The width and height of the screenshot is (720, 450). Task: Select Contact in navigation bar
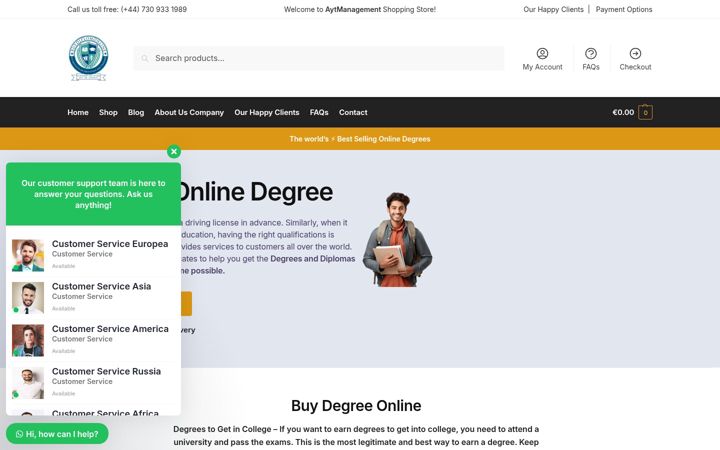coord(353,112)
